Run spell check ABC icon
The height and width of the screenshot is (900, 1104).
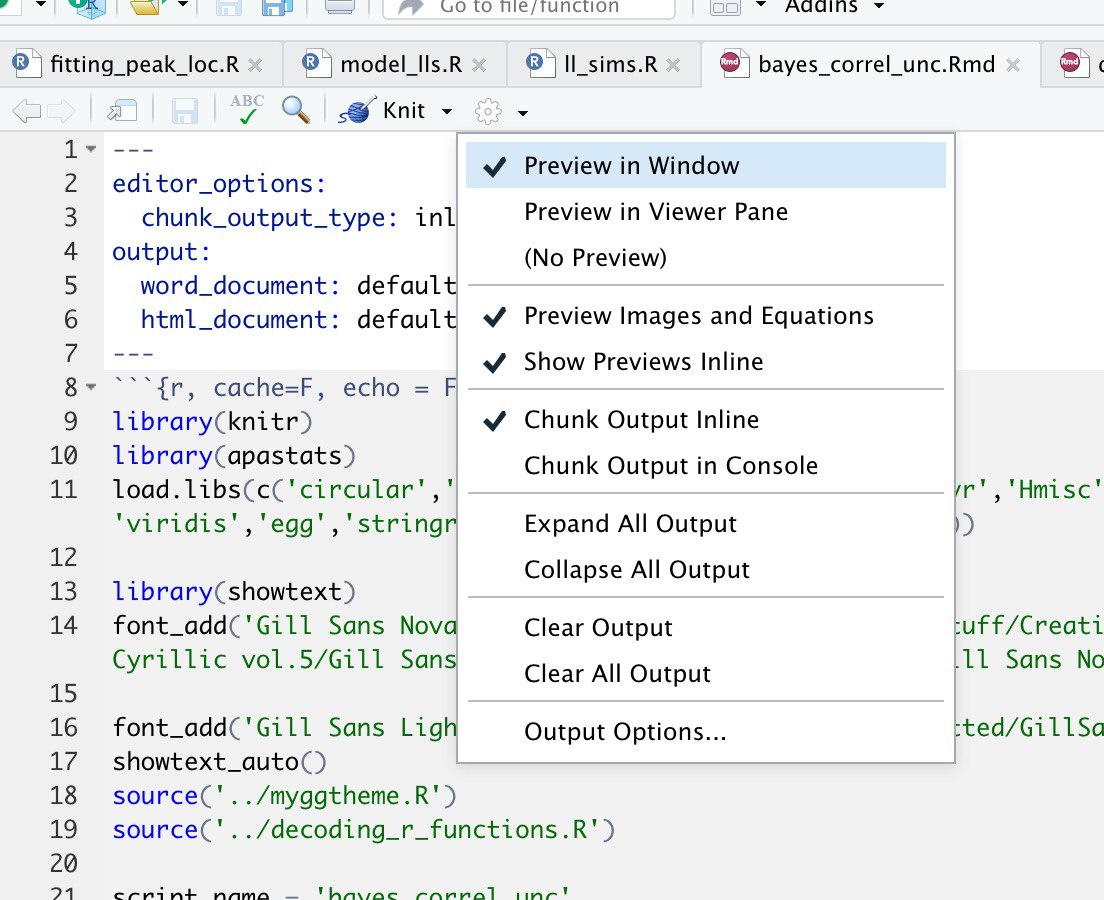(x=246, y=110)
